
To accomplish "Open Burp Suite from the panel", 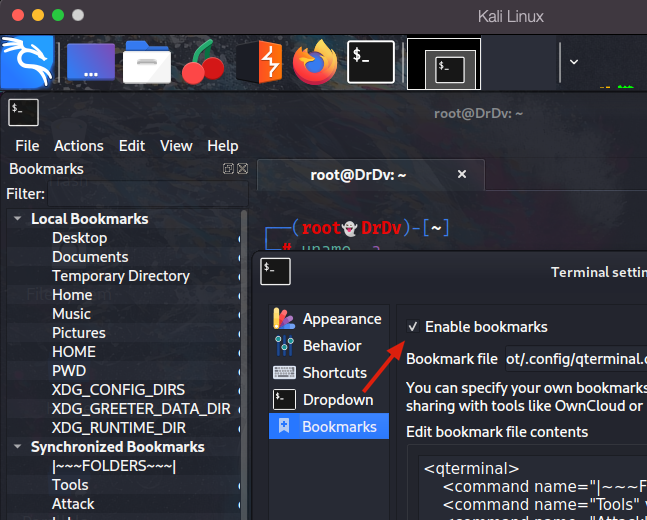I will (x=260, y=62).
